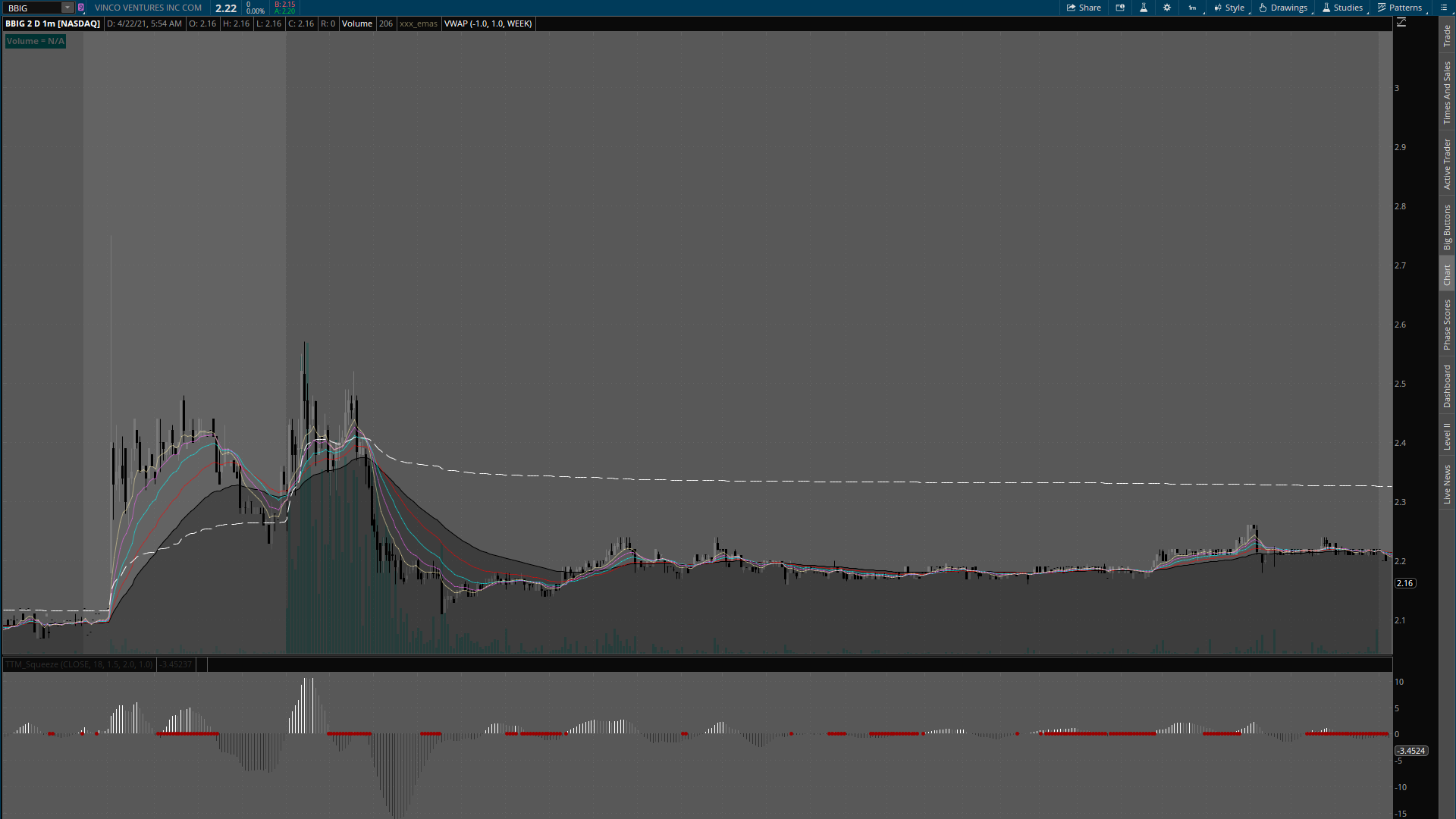Screen dimensions: 1456x819
Task: Open the hamburger list menu icon
Action: (x=1444, y=8)
